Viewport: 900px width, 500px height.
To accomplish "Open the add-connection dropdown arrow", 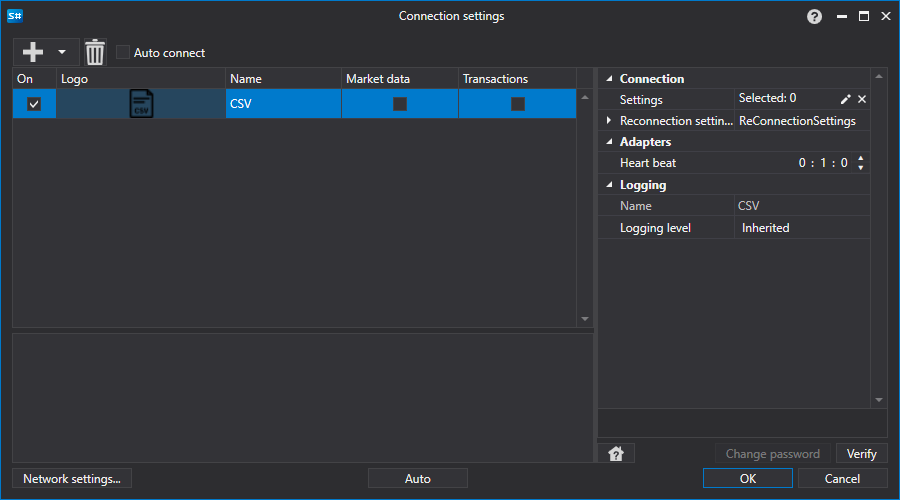I will pyautogui.click(x=61, y=52).
